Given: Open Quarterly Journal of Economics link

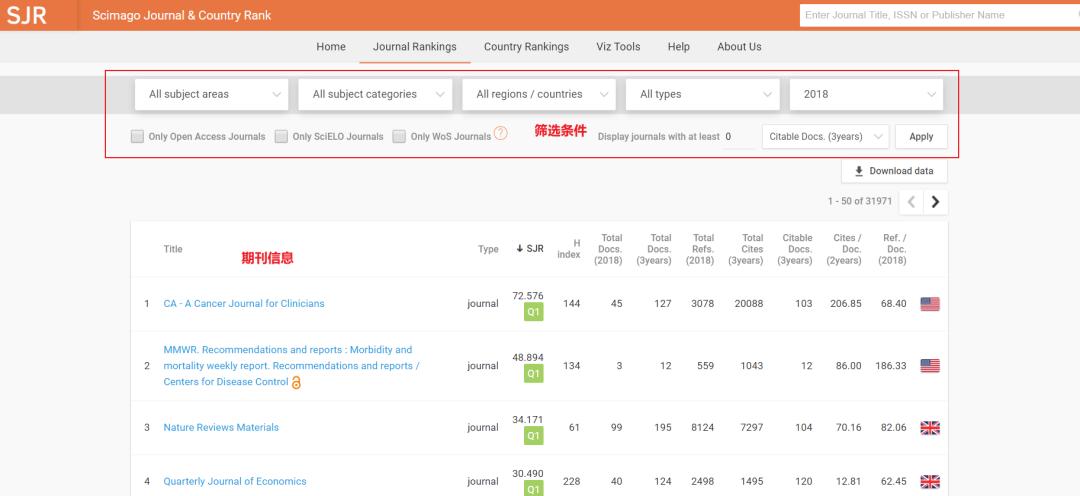Looking at the screenshot, I should (x=235, y=482).
